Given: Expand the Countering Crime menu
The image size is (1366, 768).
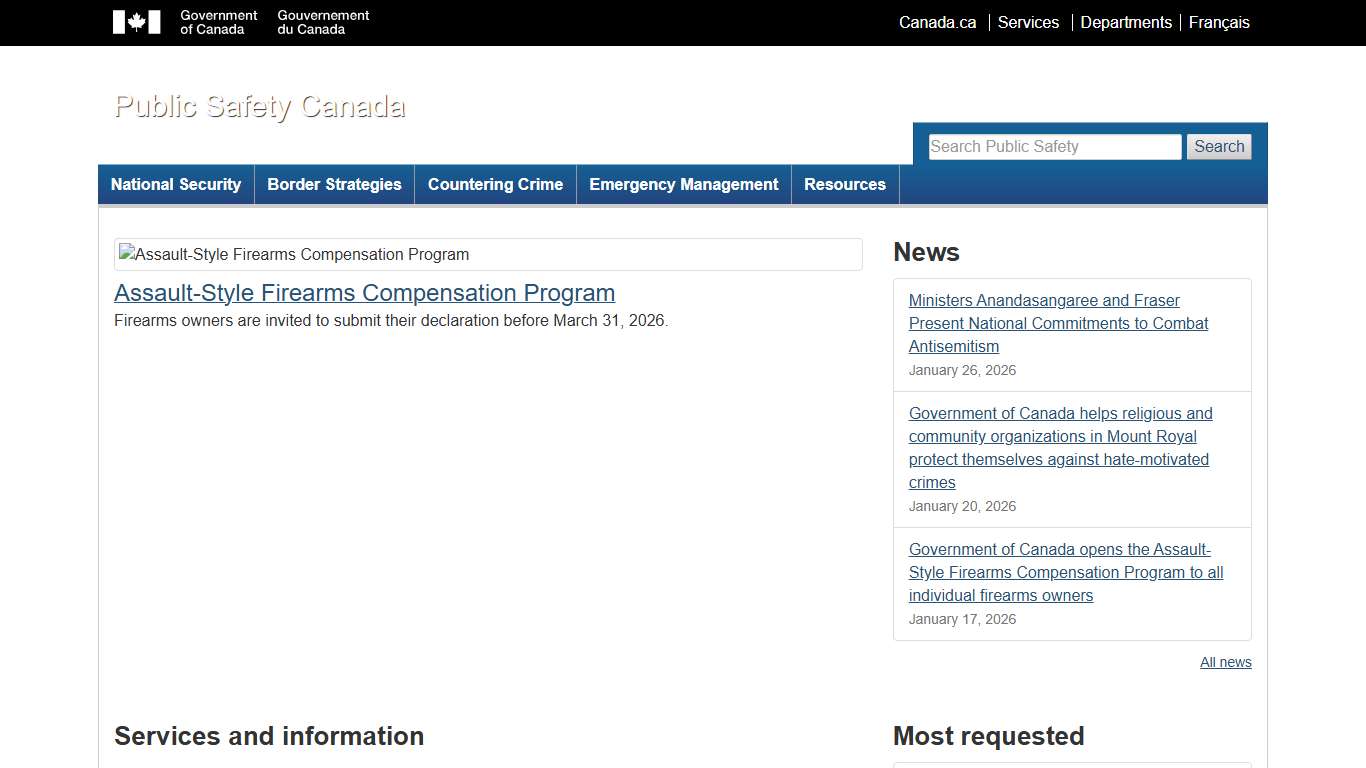Looking at the screenshot, I should coord(495,185).
